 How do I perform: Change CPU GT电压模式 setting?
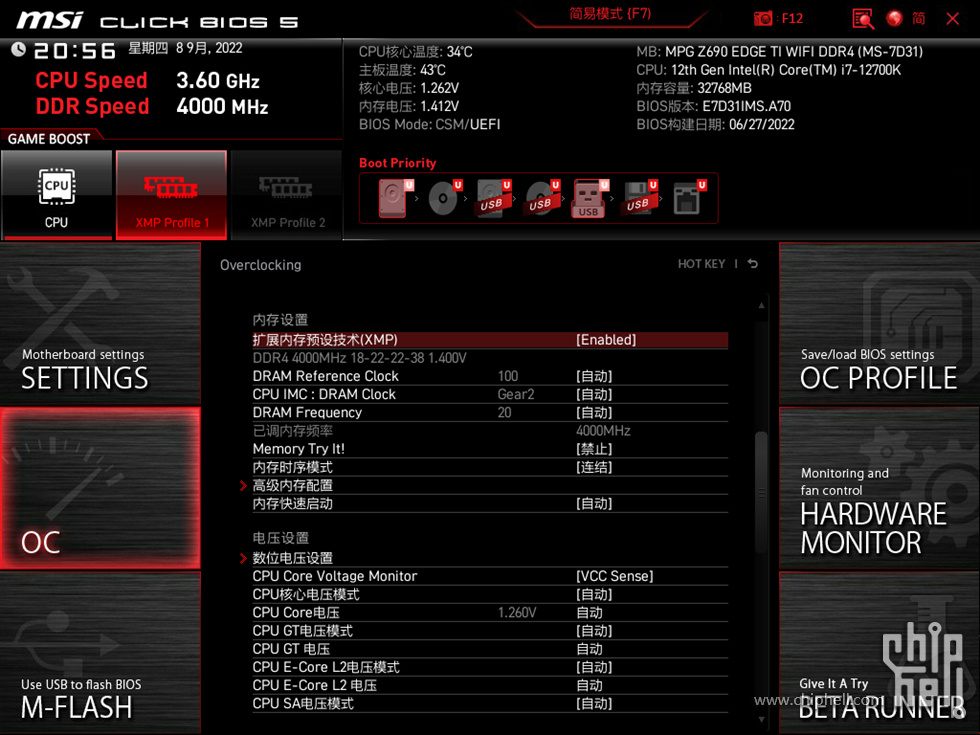point(490,631)
